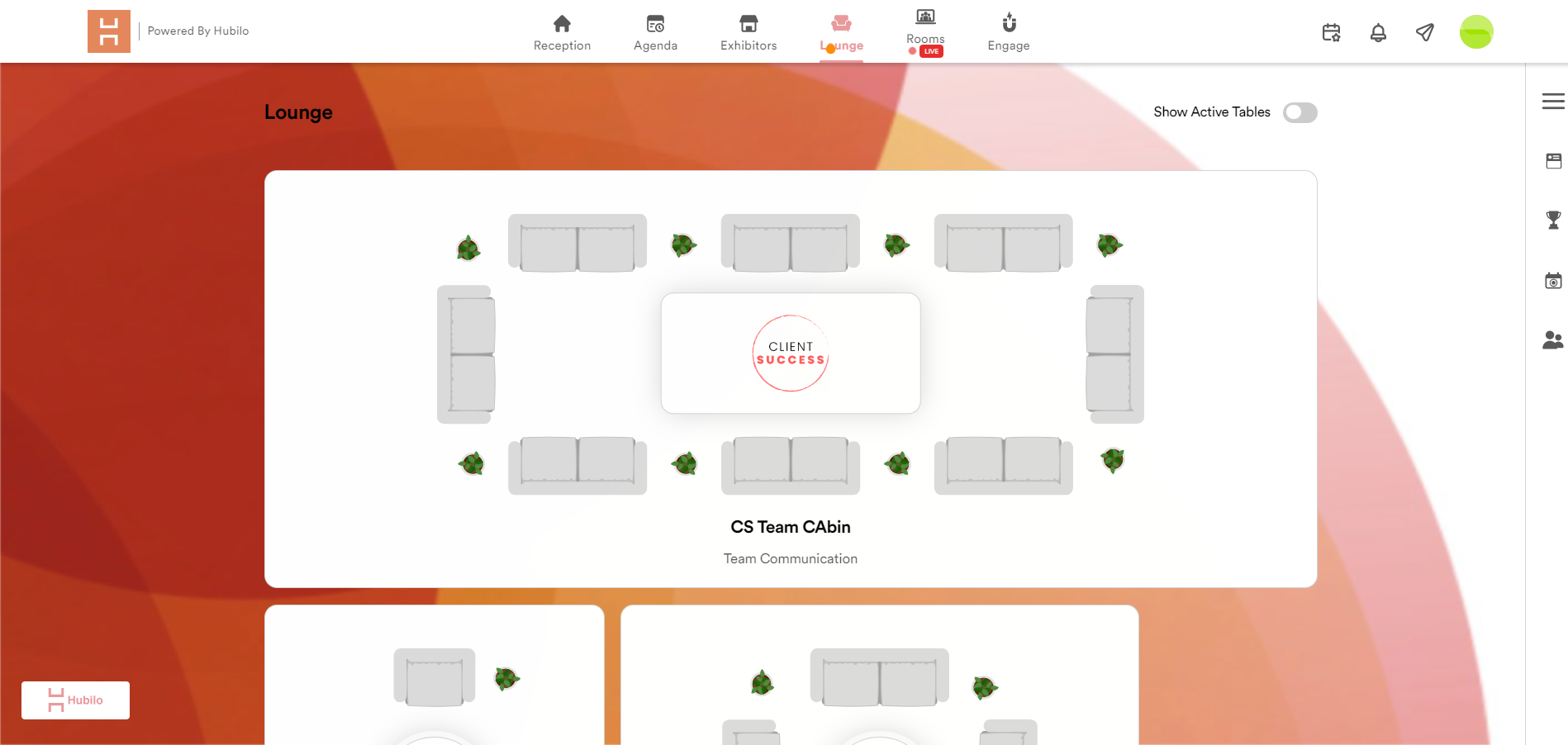
Task: Open the paper plane messages icon
Action: click(1425, 32)
